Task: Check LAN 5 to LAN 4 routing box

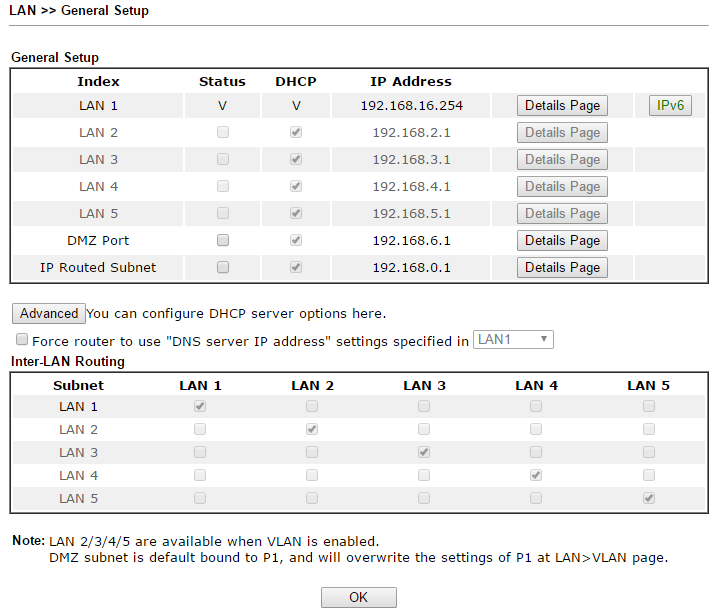Action: point(536,498)
